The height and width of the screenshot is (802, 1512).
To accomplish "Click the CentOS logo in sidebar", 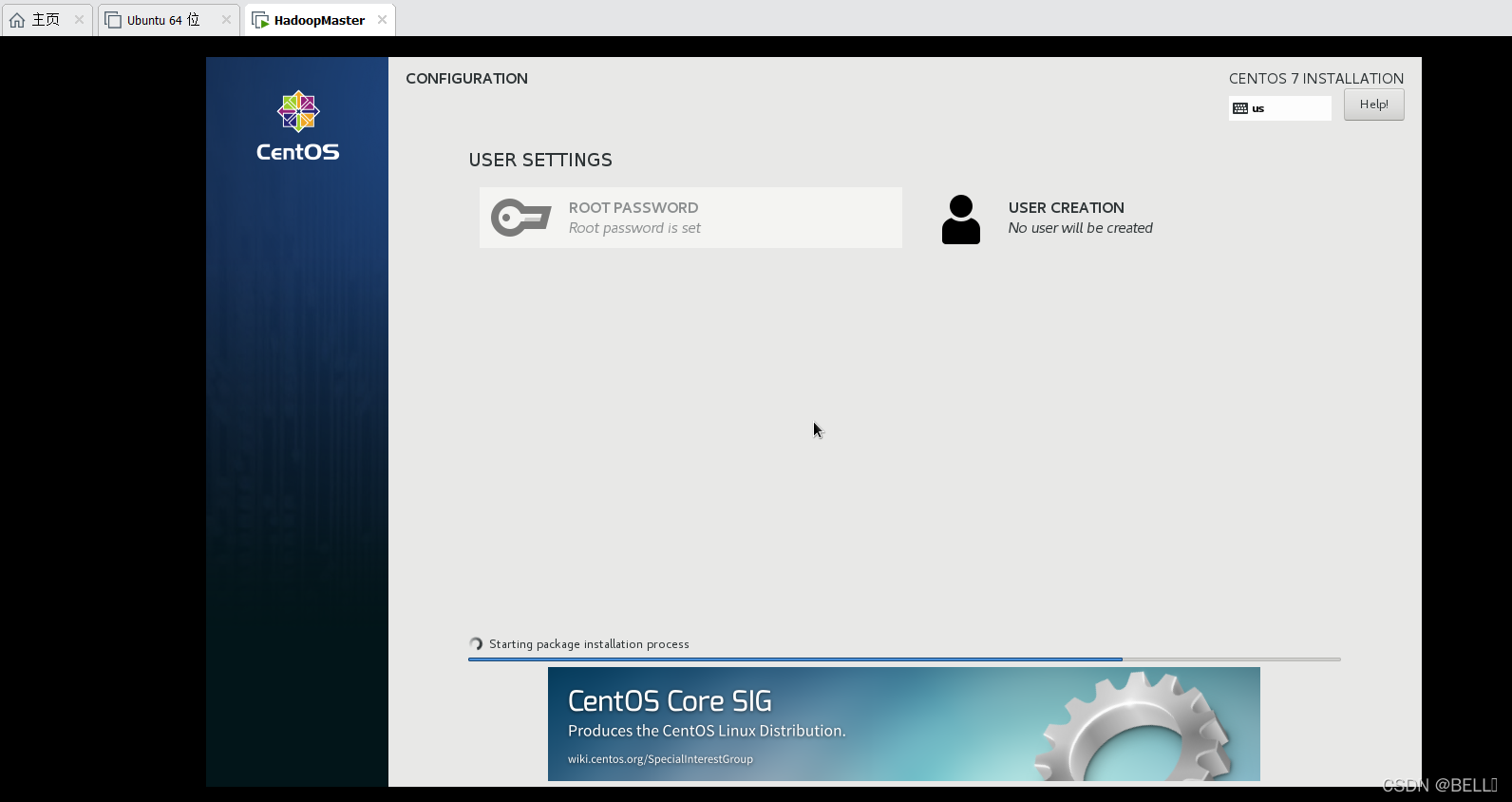I will point(298,125).
